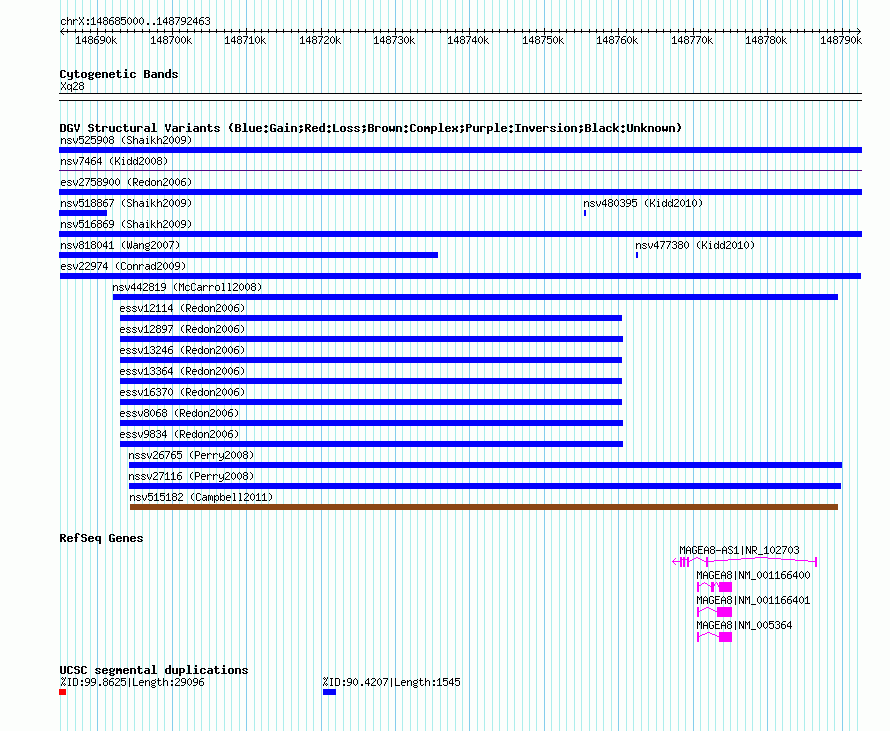This screenshot has height=731, width=890.
Task: Click the nsv480395 (Kidd2010) label
Action: 643,203
